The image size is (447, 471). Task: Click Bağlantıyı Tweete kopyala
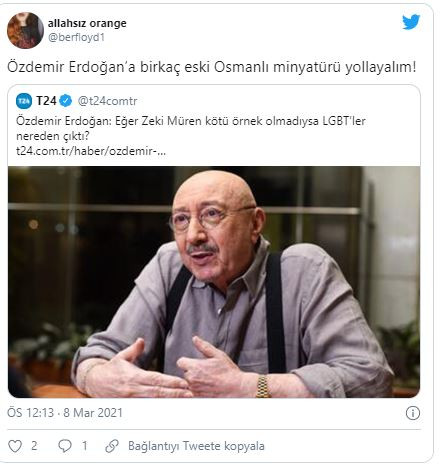click(x=196, y=446)
